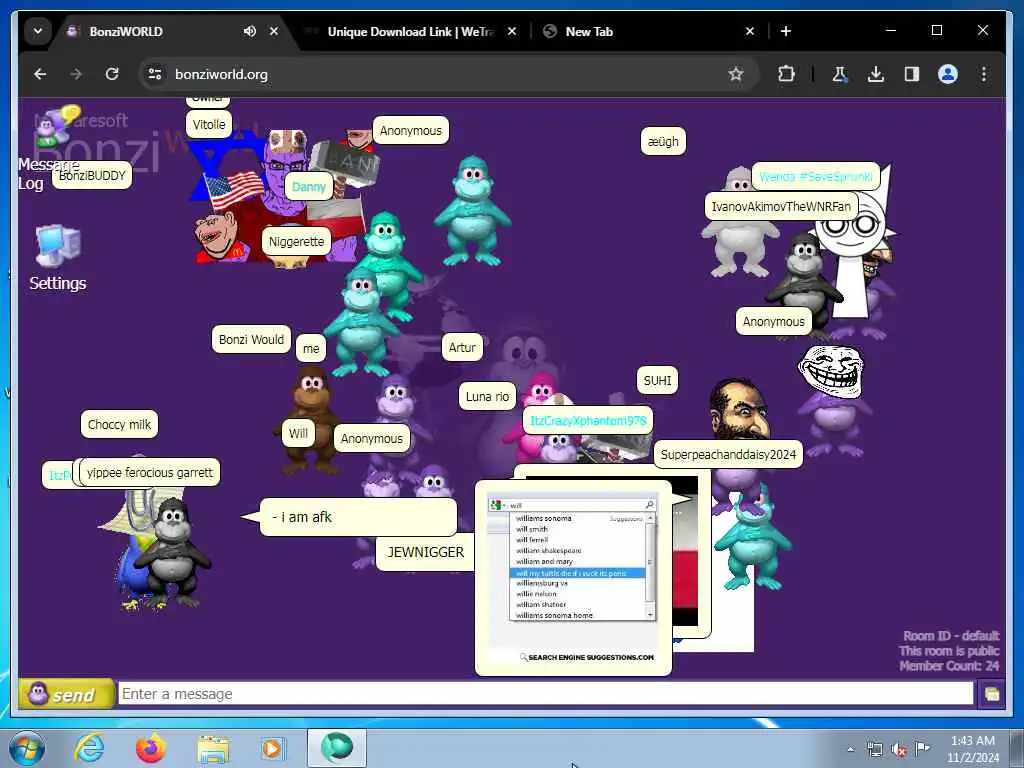
Task: Click the browser forward arrow
Action: (76, 74)
